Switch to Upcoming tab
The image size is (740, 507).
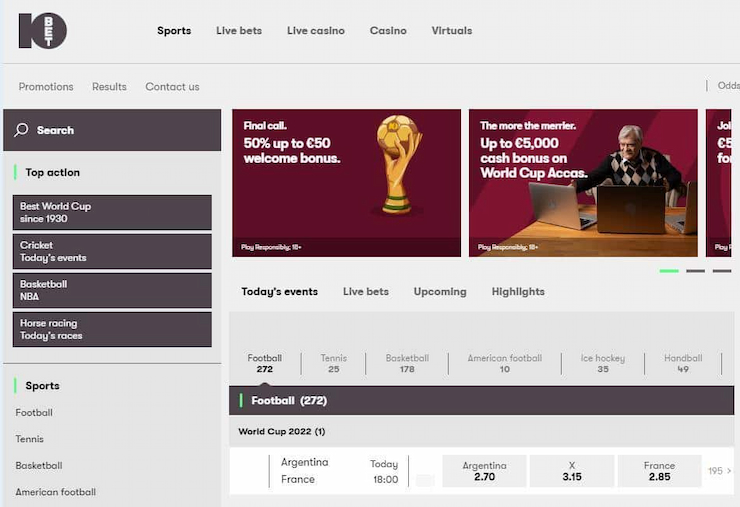pyautogui.click(x=440, y=292)
